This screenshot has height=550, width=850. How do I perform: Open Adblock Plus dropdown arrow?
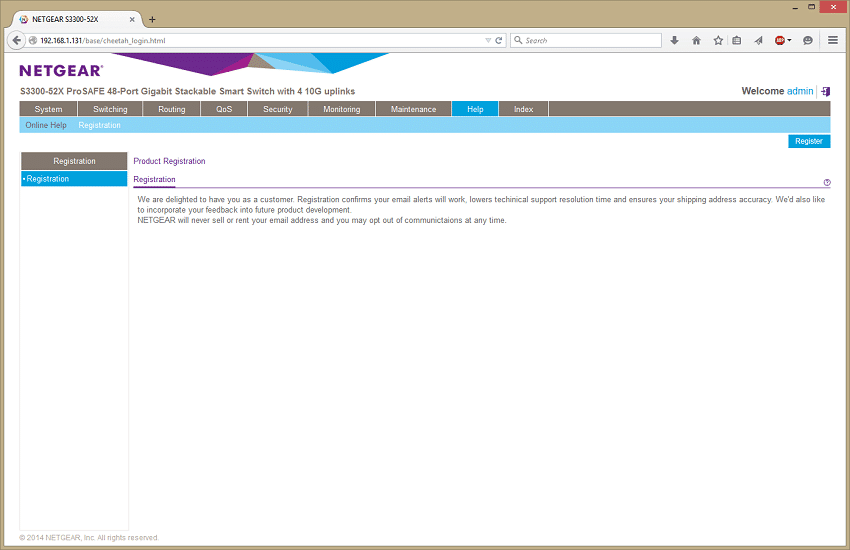789,41
